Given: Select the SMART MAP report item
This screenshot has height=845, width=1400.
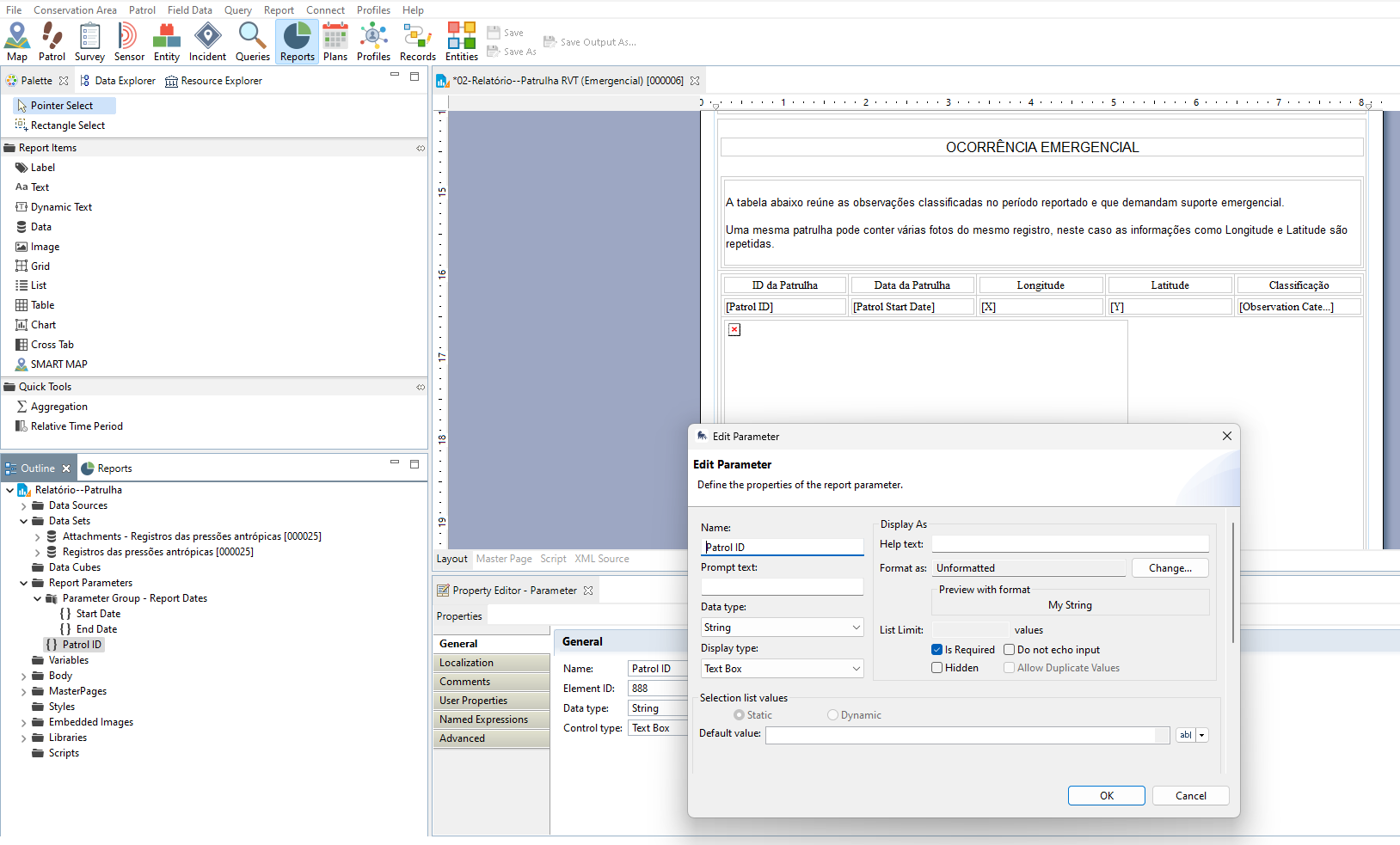Looking at the screenshot, I should point(58,364).
